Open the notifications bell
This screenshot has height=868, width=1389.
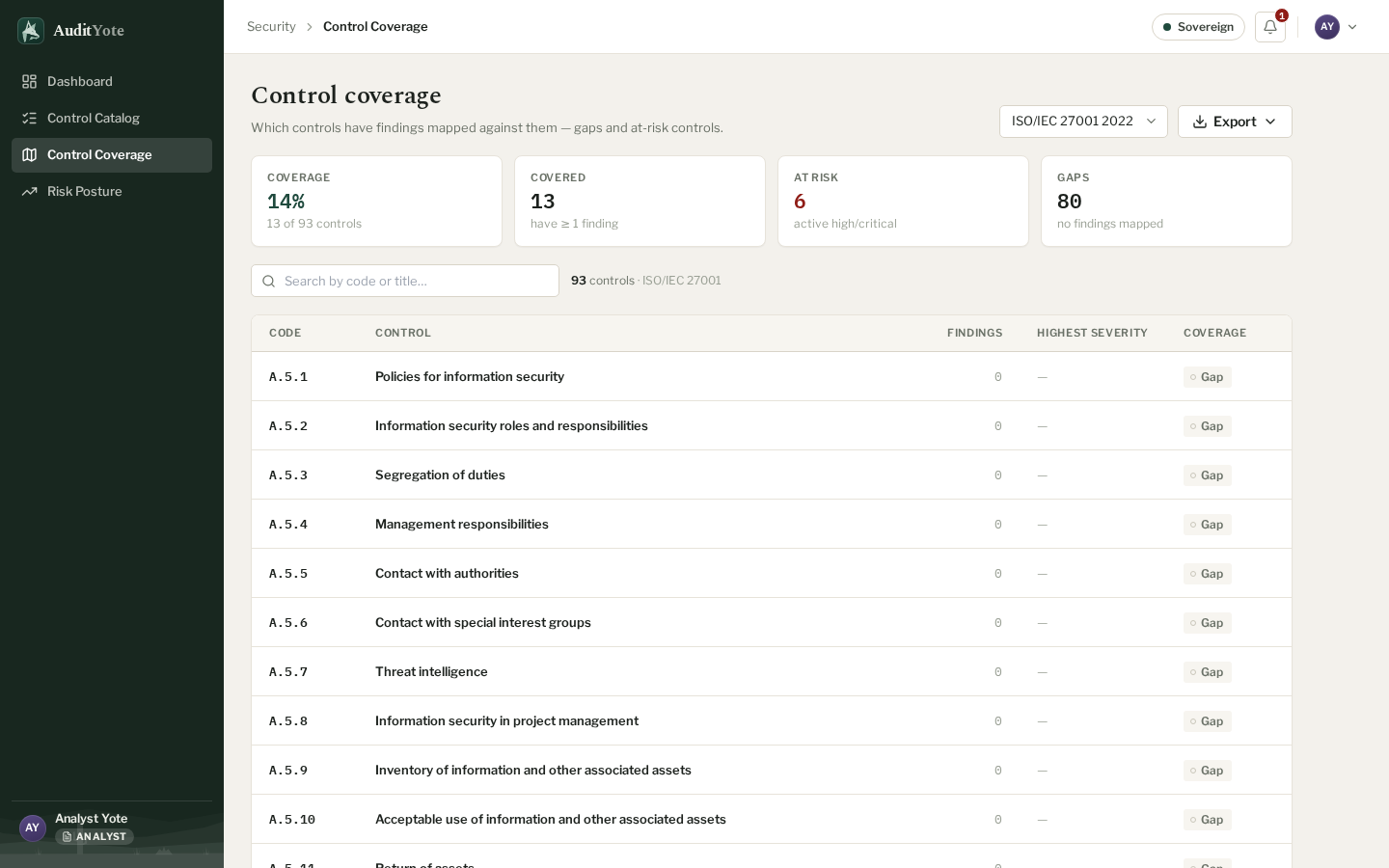(x=1270, y=27)
